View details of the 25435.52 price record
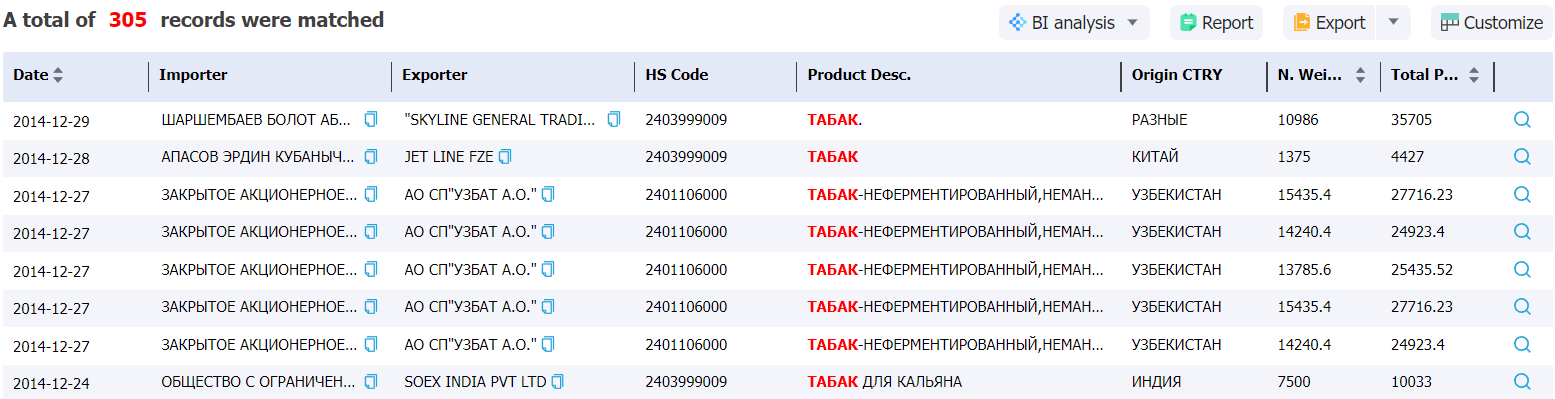 pyautogui.click(x=1522, y=269)
